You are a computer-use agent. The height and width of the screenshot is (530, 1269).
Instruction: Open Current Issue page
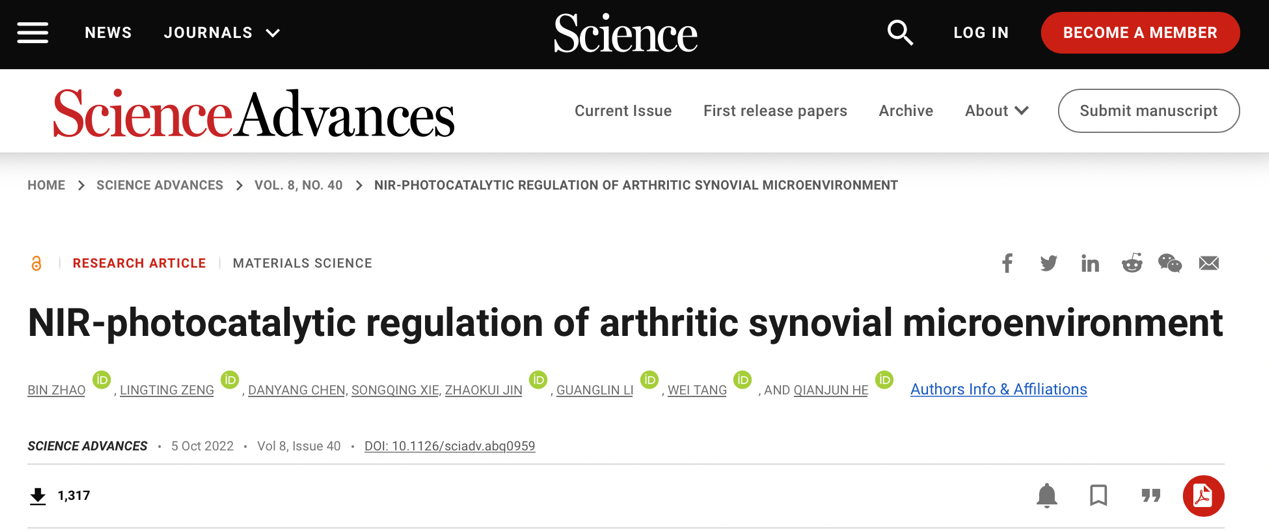(623, 111)
